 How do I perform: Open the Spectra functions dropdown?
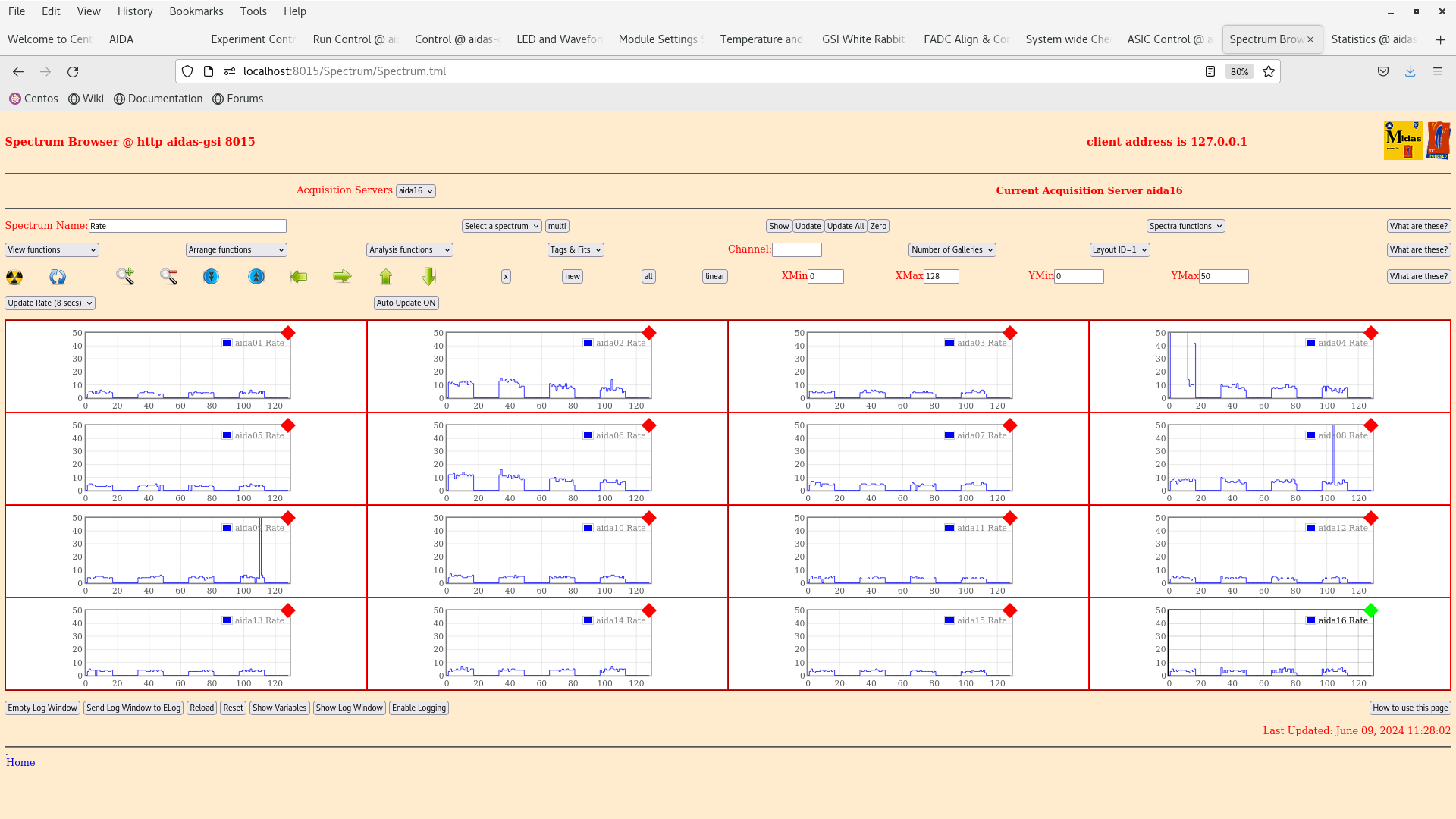tap(1185, 227)
